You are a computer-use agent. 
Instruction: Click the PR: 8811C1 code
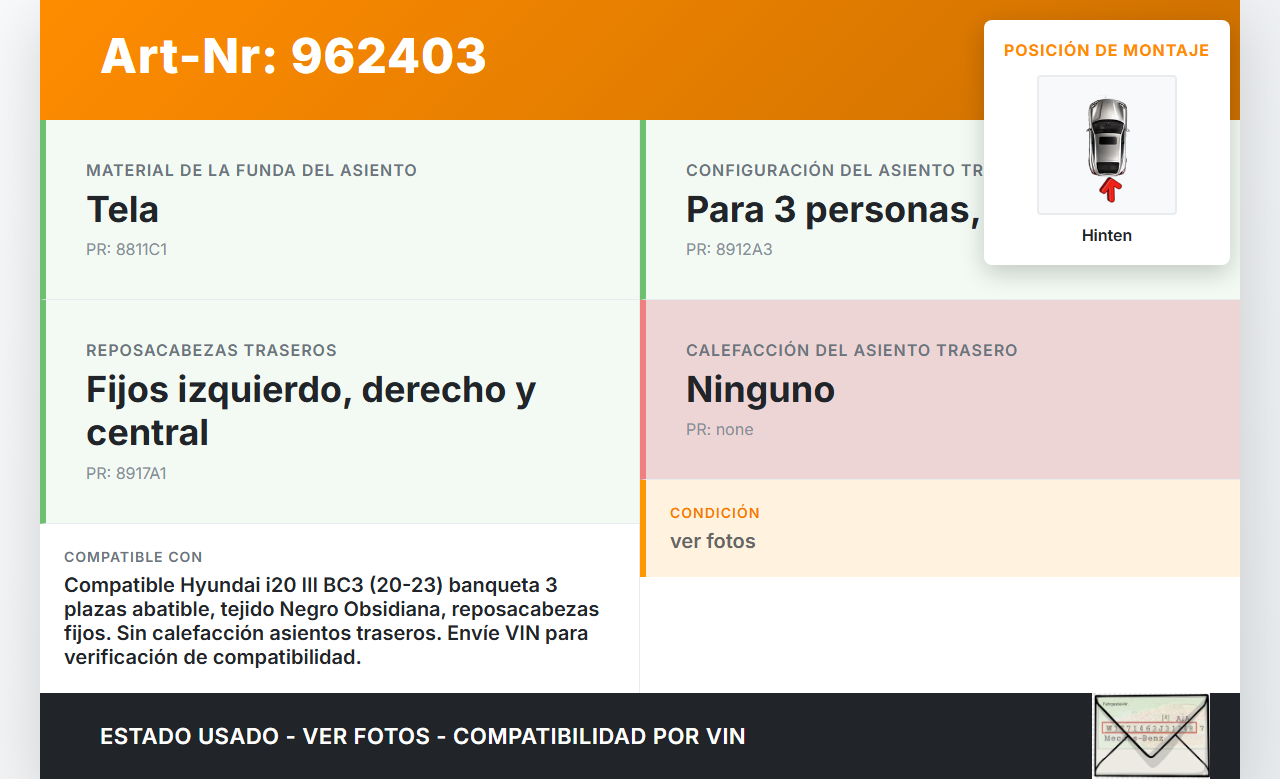tap(126, 249)
